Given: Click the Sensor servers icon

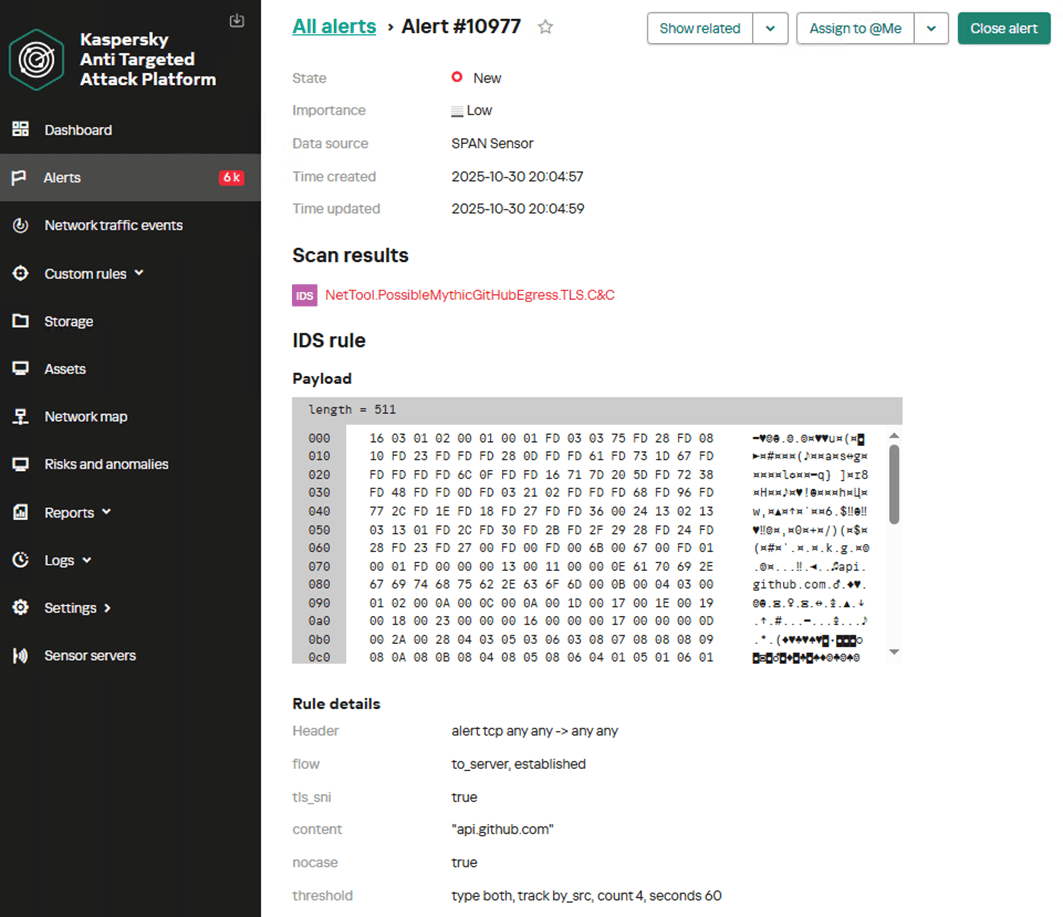Looking at the screenshot, I should click(20, 656).
